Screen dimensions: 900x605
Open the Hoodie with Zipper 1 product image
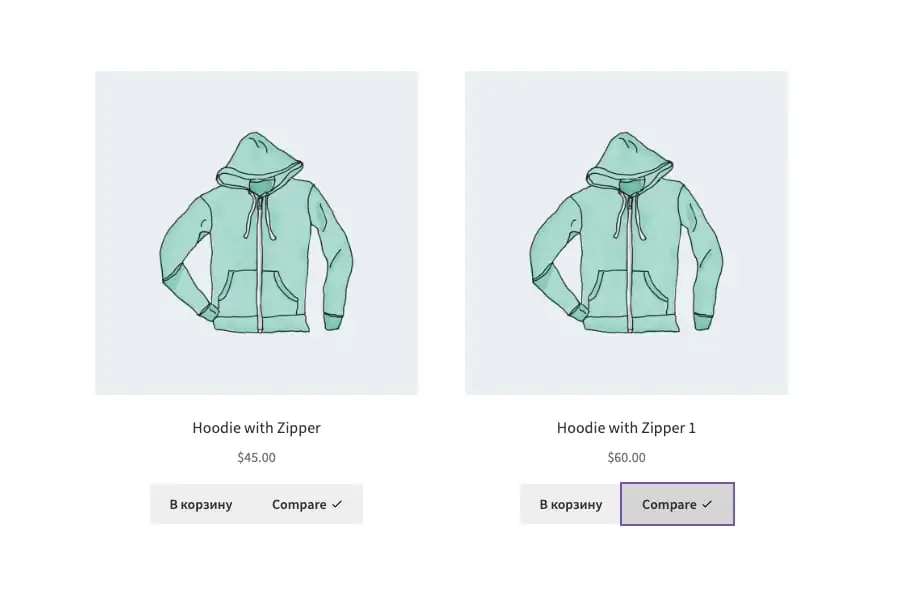pos(626,232)
